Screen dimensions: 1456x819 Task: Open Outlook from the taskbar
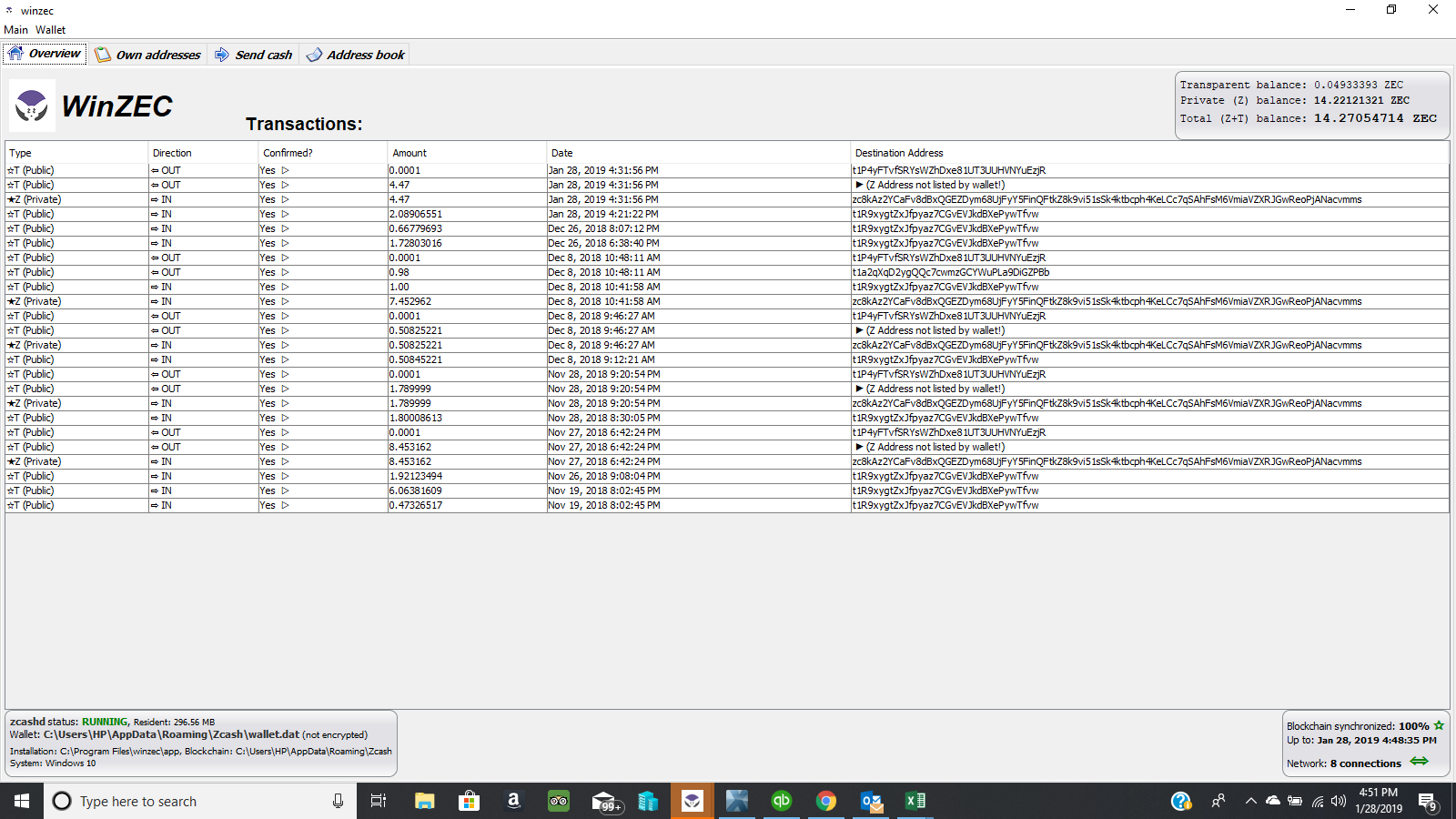tap(871, 801)
